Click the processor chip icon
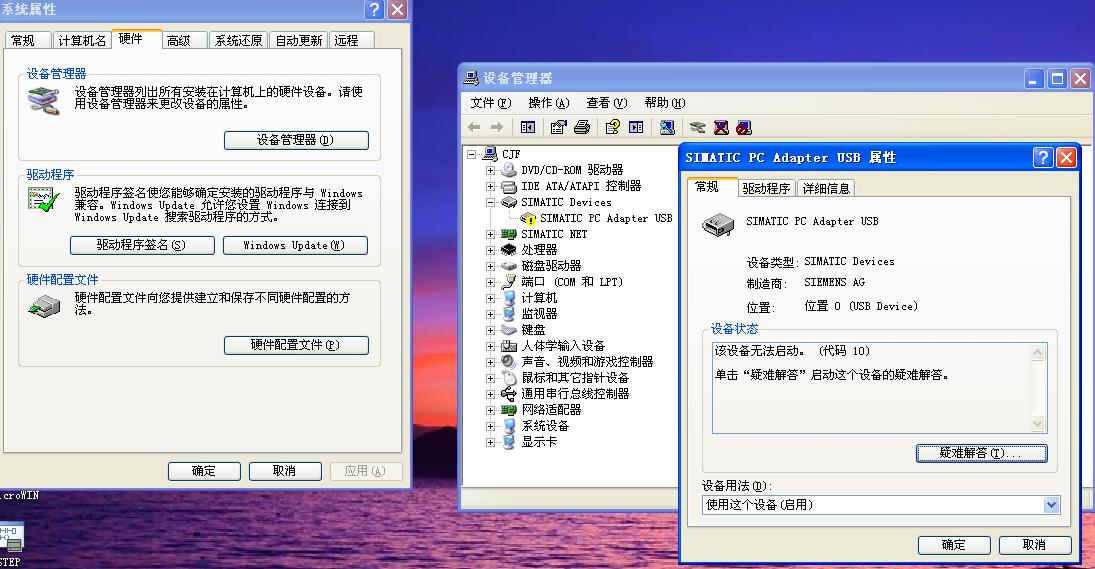Image resolution: width=1095 pixels, height=569 pixels. pos(509,250)
